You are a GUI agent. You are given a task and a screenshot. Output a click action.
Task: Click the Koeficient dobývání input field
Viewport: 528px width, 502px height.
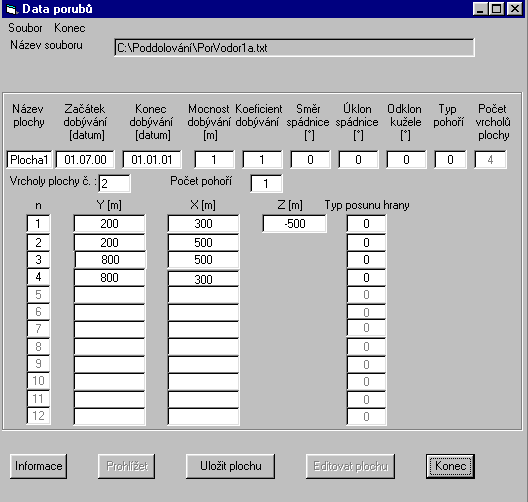tap(262, 160)
